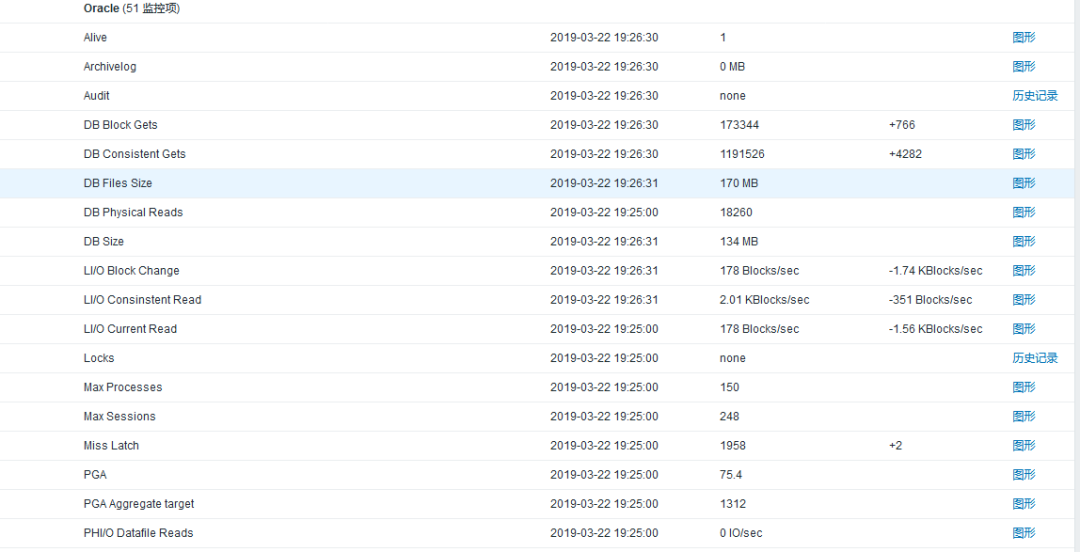1080x552 pixels.
Task: Click the value 173344 for DB Block Gets
Action: [740, 125]
